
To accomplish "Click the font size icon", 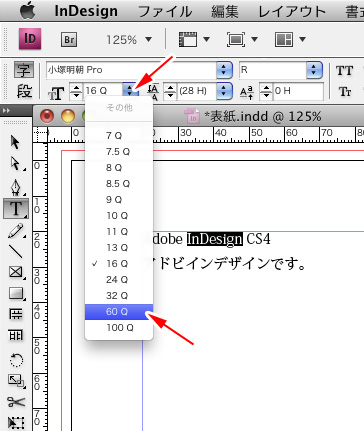I will (x=56, y=93).
